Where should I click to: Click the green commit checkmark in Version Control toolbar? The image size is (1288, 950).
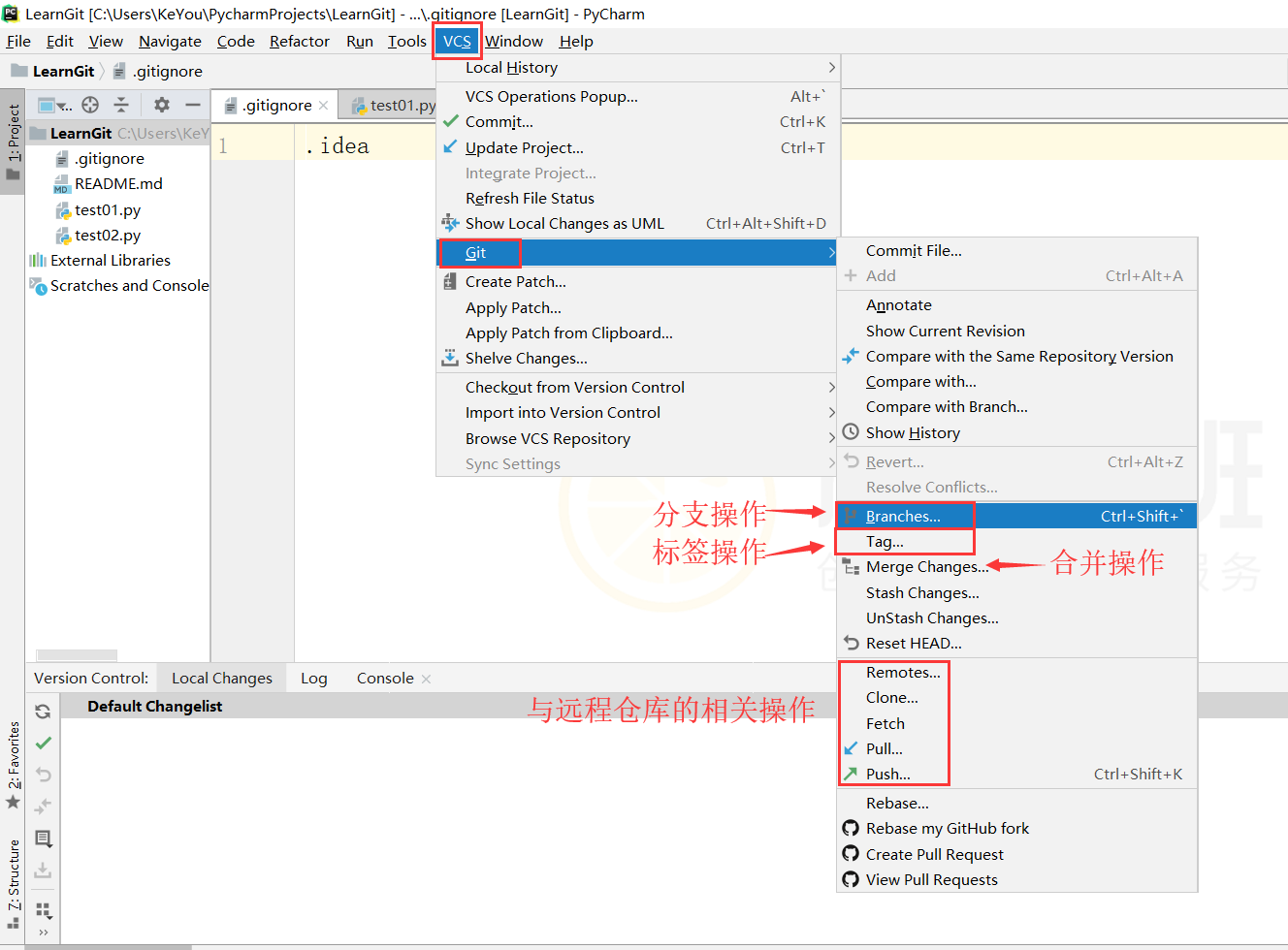[43, 743]
